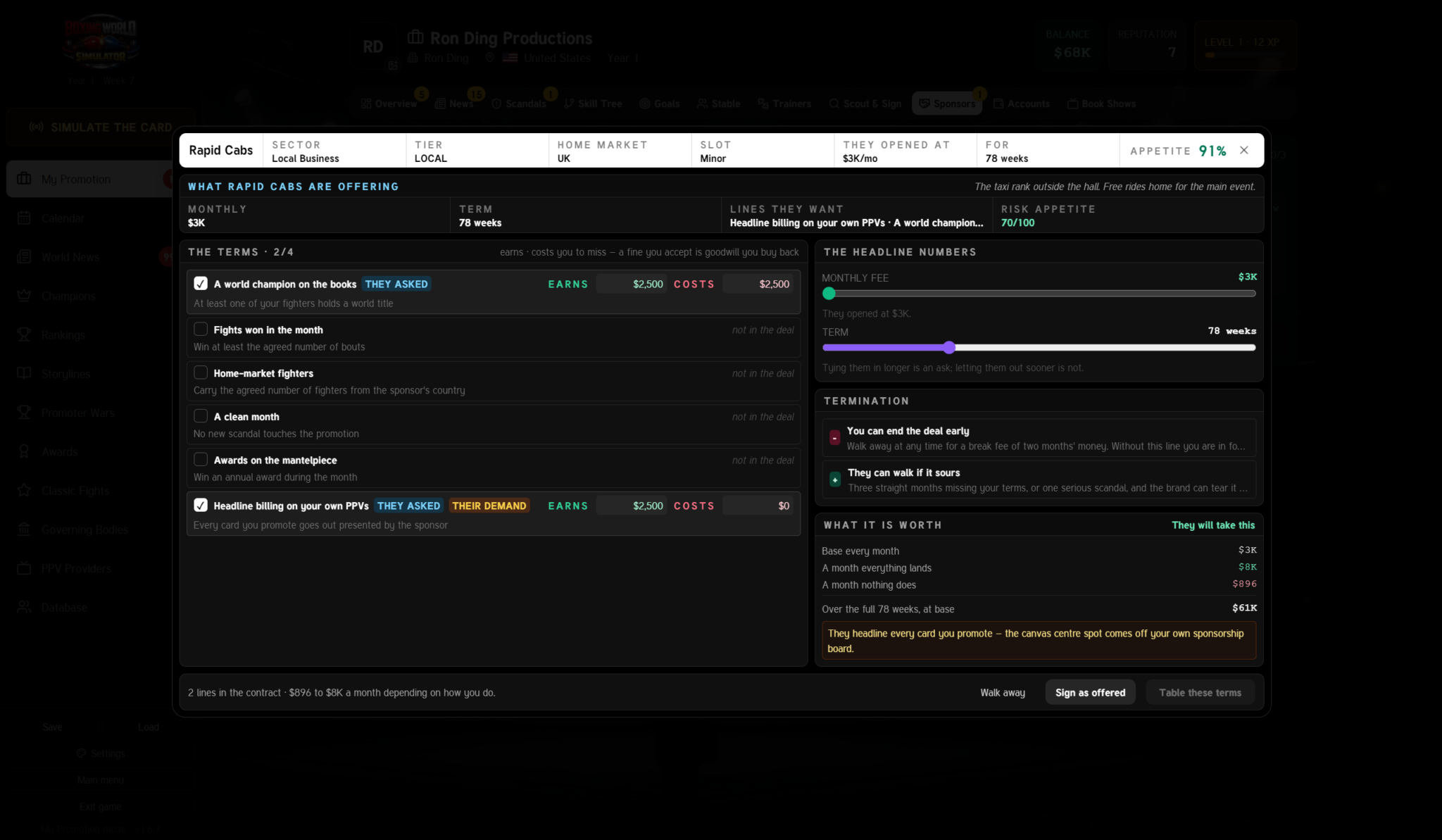Click the Scout & Sign magnifier icon
This screenshot has width=1442, height=840.
(x=834, y=104)
